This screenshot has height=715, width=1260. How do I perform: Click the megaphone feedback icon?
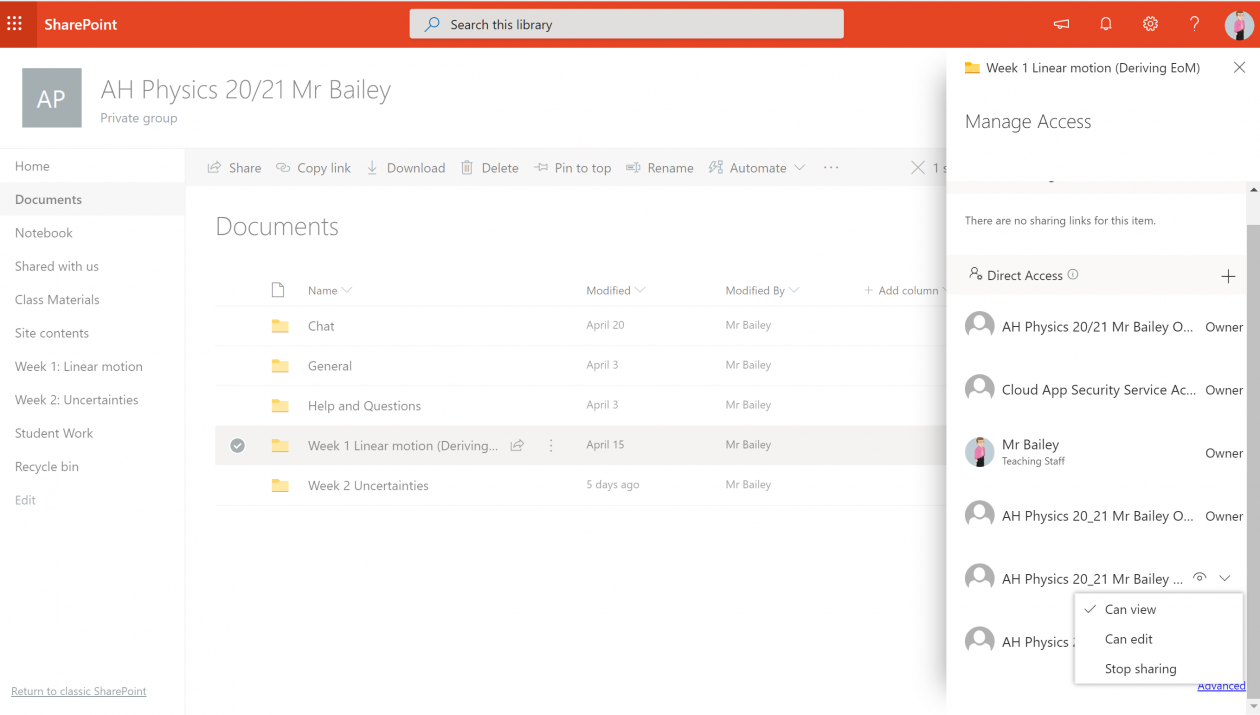(x=1061, y=24)
